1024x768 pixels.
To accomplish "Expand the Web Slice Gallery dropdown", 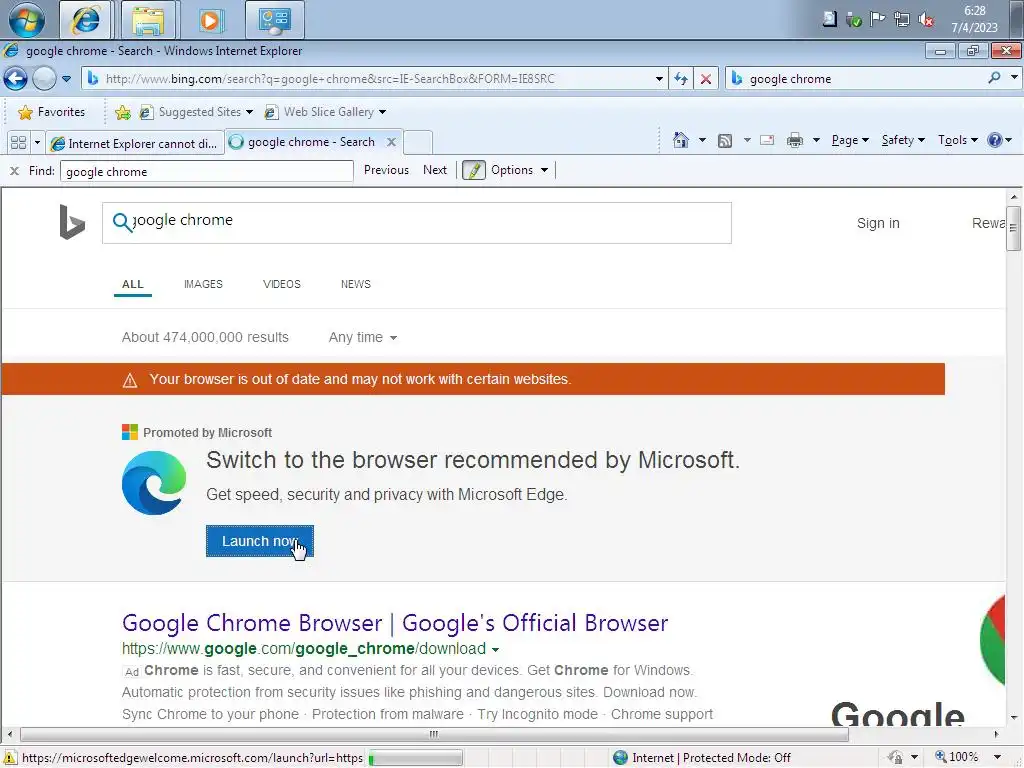I will pos(382,112).
